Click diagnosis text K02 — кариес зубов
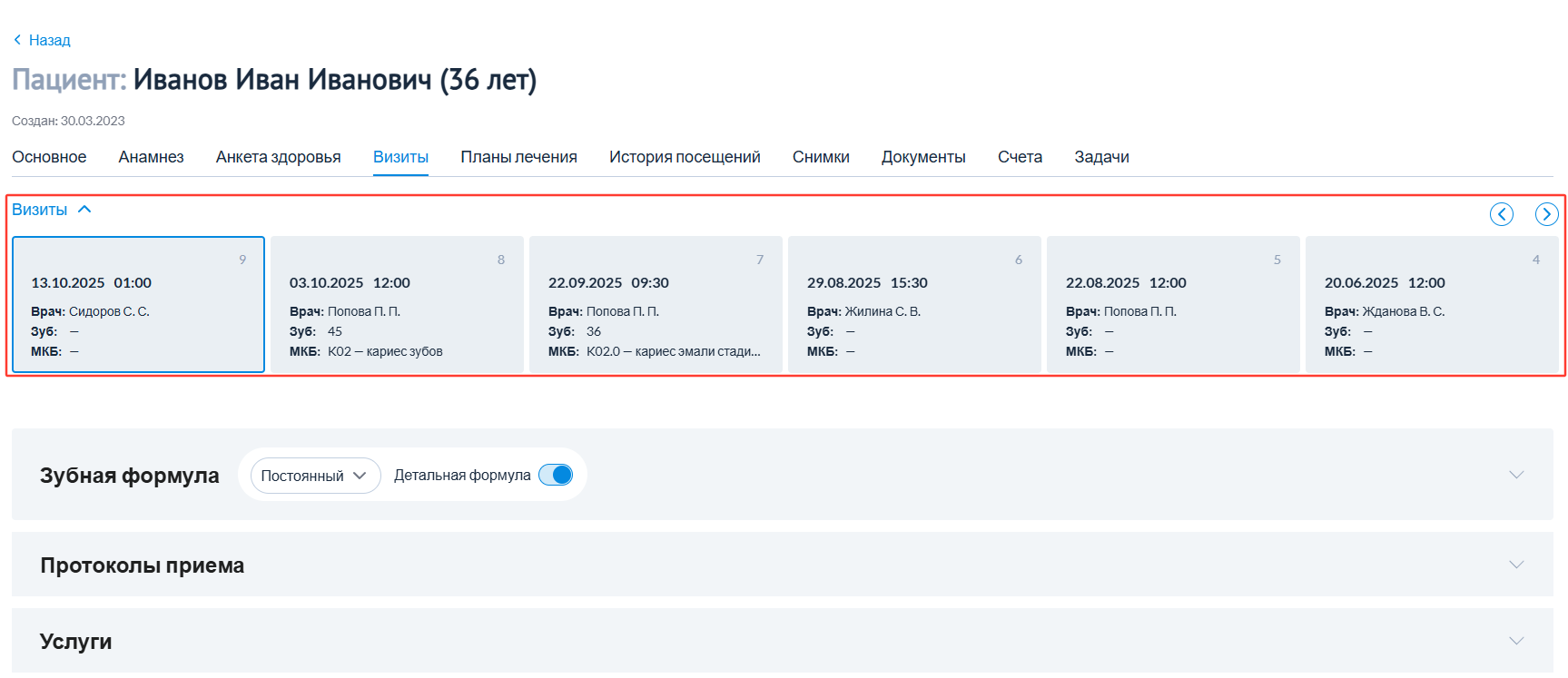 click(385, 351)
